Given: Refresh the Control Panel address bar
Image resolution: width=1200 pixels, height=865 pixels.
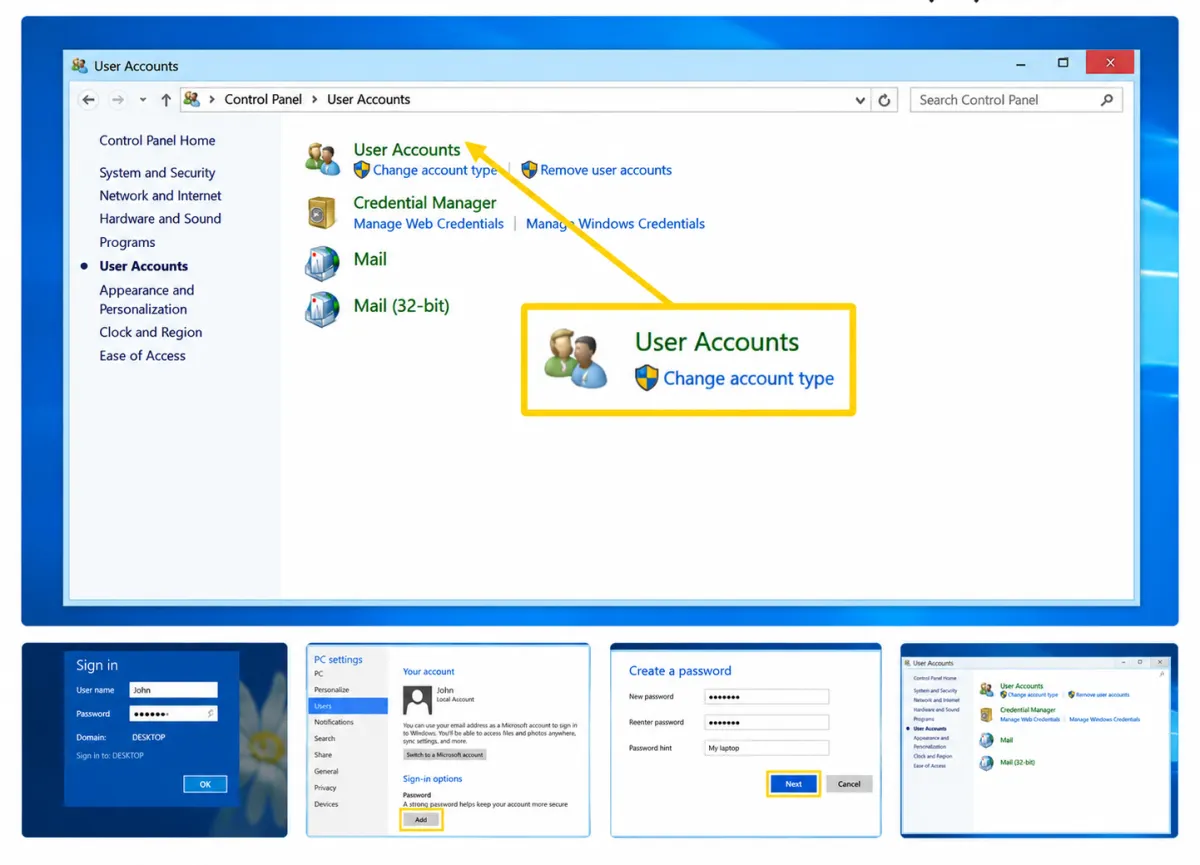Looking at the screenshot, I should [x=884, y=100].
